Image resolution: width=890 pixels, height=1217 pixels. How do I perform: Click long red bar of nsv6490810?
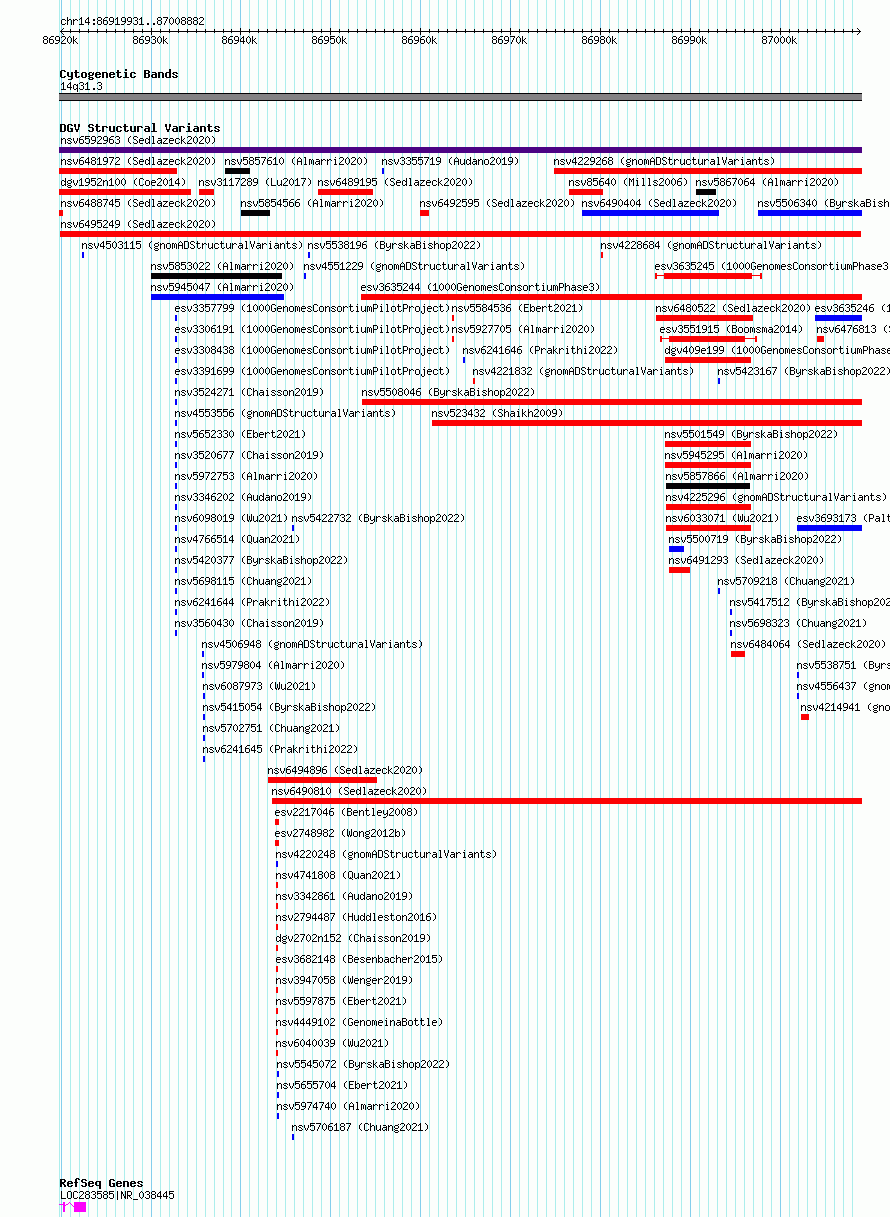click(566, 801)
